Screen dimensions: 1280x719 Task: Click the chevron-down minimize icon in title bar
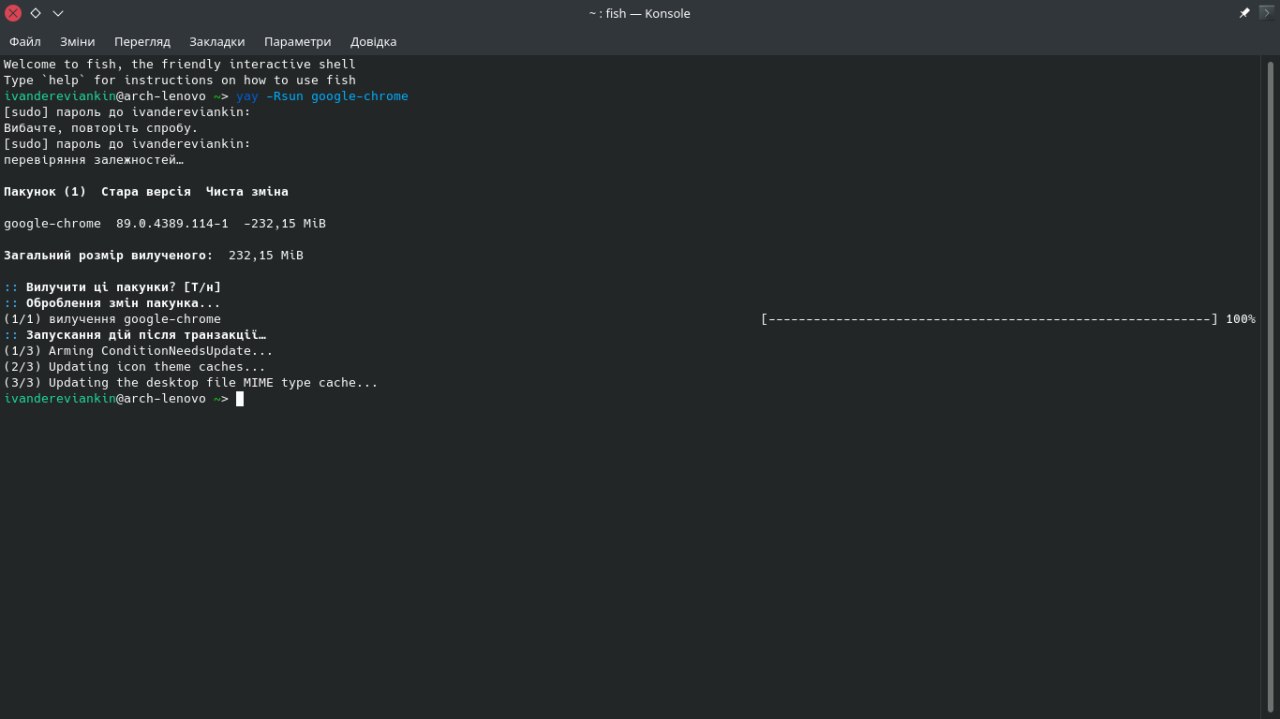tap(58, 13)
